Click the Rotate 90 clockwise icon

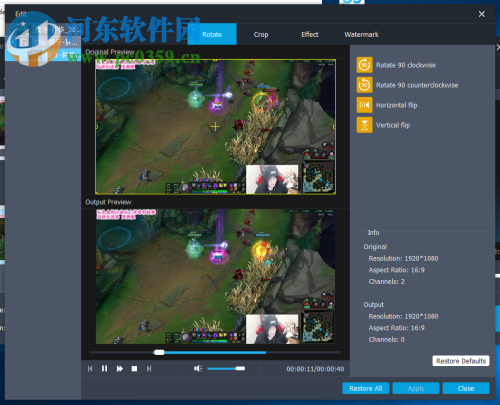tap(364, 65)
